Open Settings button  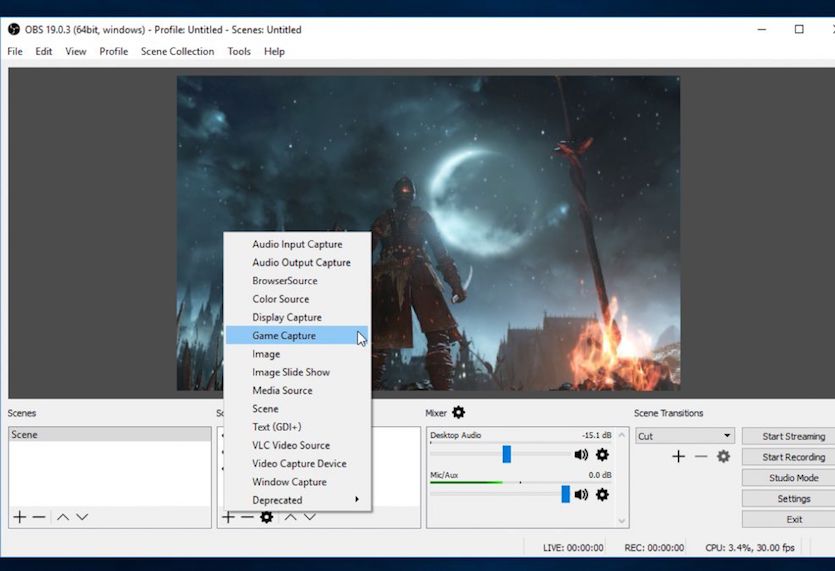[789, 499]
